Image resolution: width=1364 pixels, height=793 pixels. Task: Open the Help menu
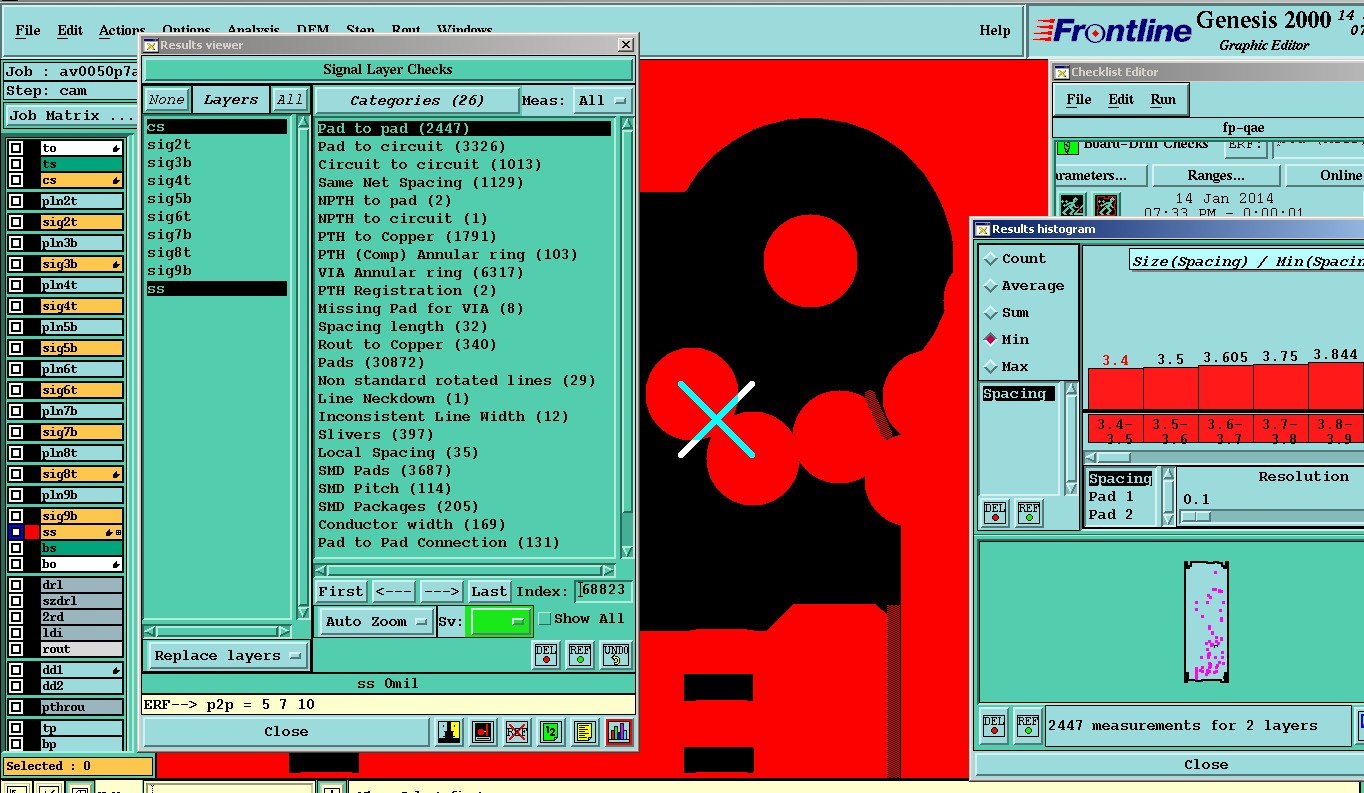[x=995, y=30]
